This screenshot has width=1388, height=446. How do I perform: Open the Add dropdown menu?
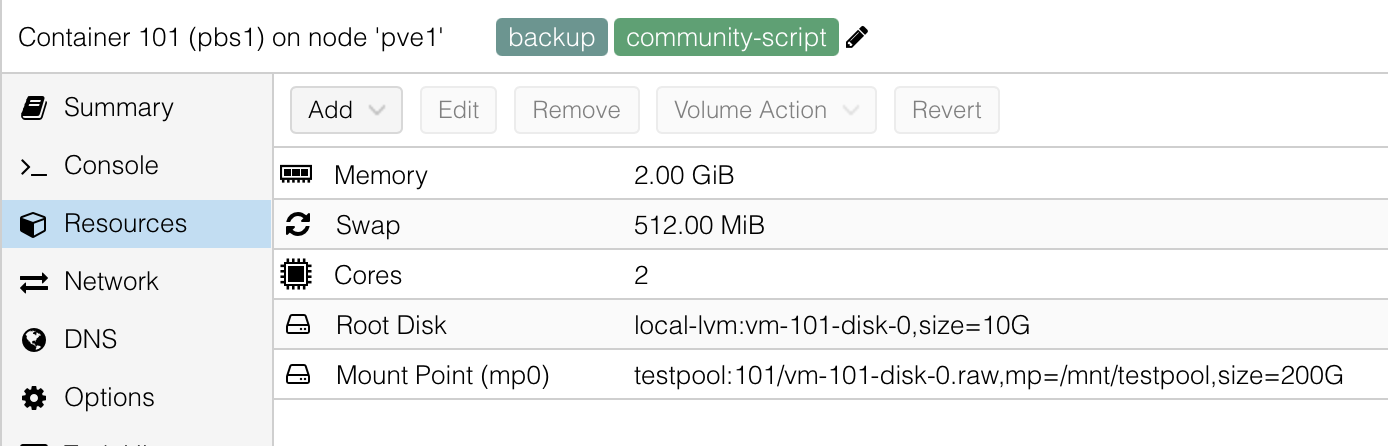click(x=346, y=110)
